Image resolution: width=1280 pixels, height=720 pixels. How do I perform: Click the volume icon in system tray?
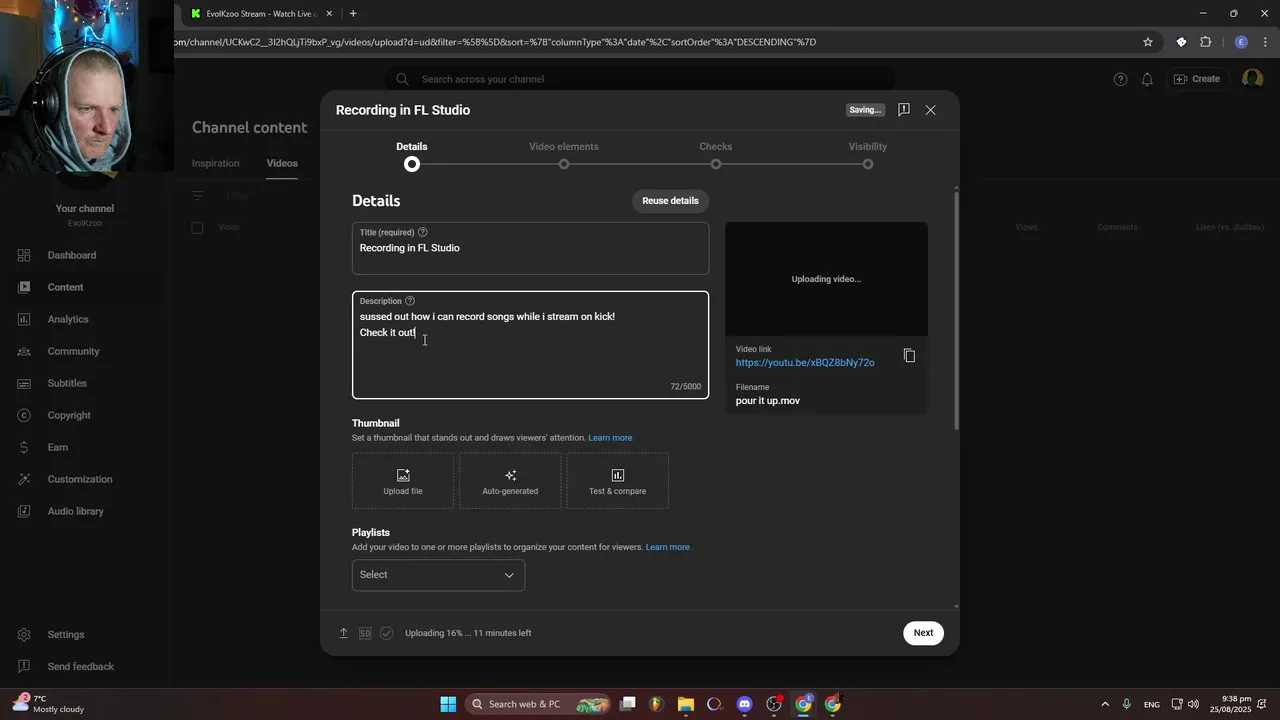[1193, 704]
